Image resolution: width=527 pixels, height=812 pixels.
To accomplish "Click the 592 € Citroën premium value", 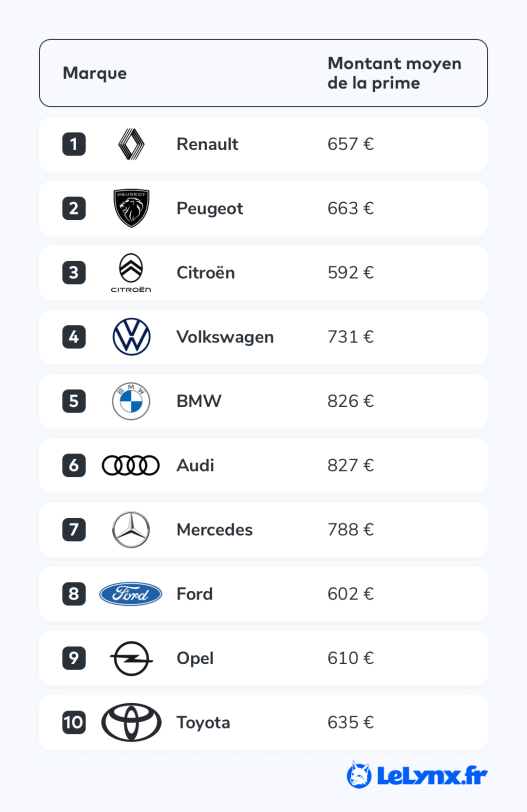I will [350, 272].
